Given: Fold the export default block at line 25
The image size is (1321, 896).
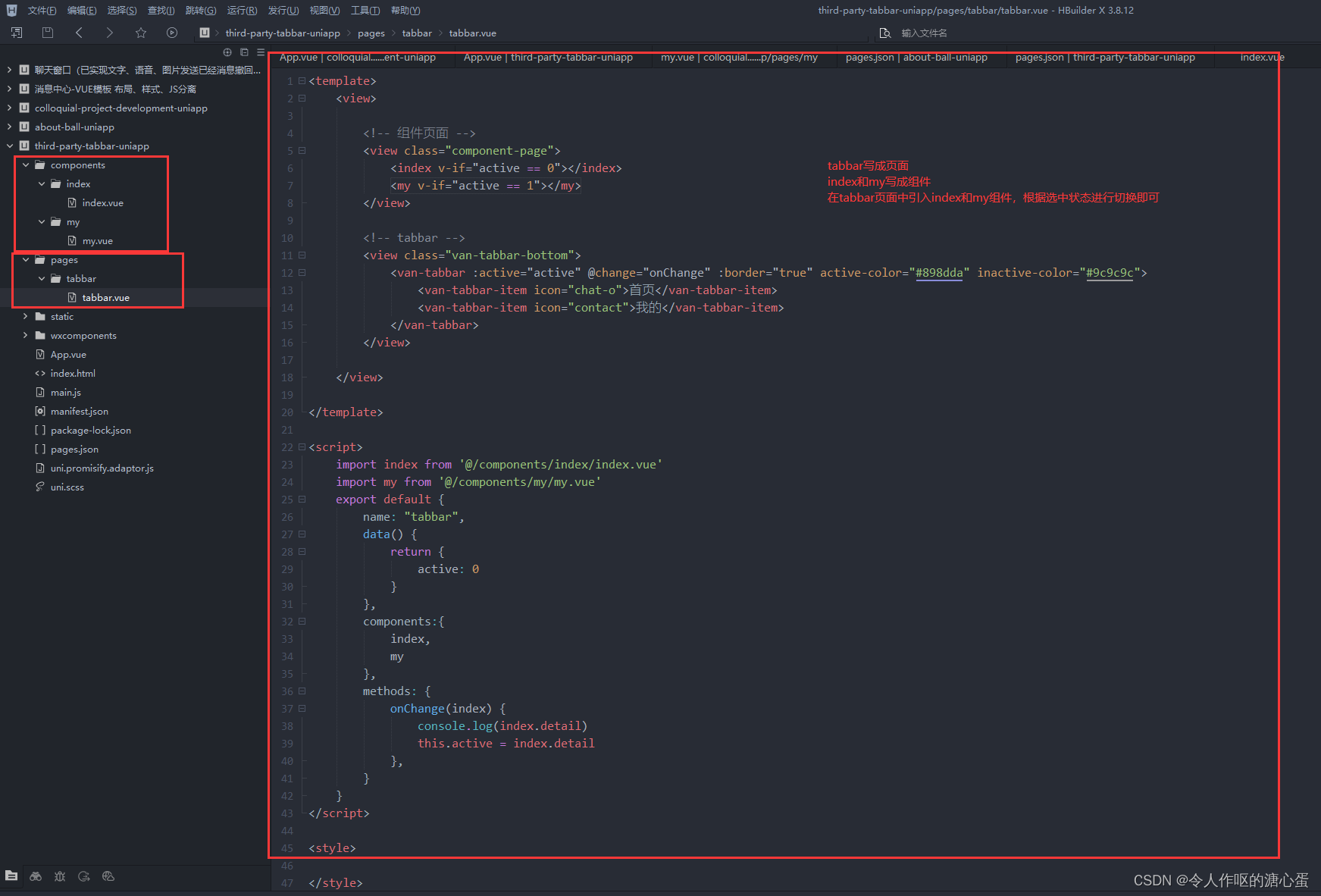Looking at the screenshot, I should coord(302,500).
